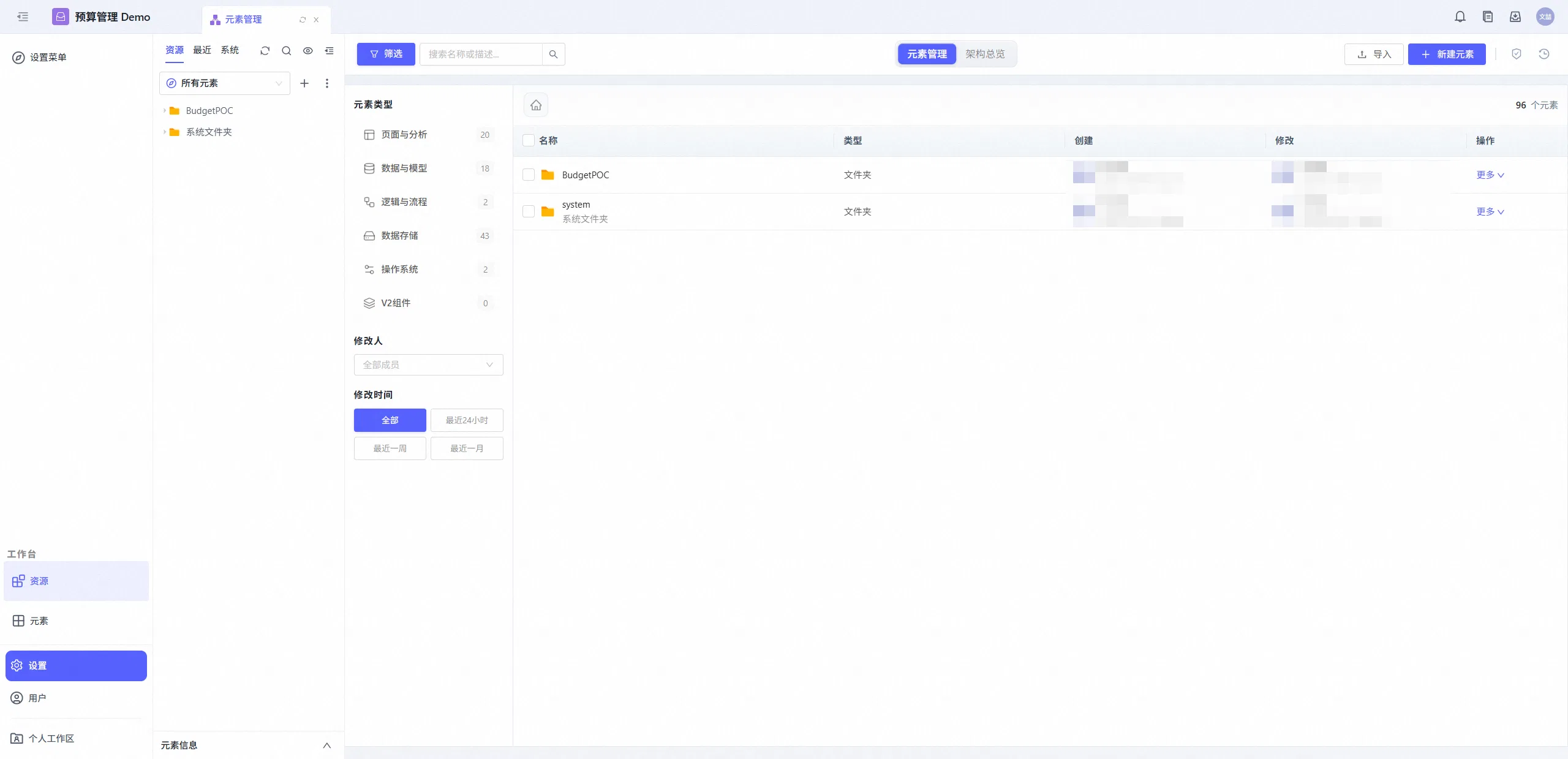The height and width of the screenshot is (759, 1568).
Task: Open 更多 menu for system row
Action: coord(1490,212)
